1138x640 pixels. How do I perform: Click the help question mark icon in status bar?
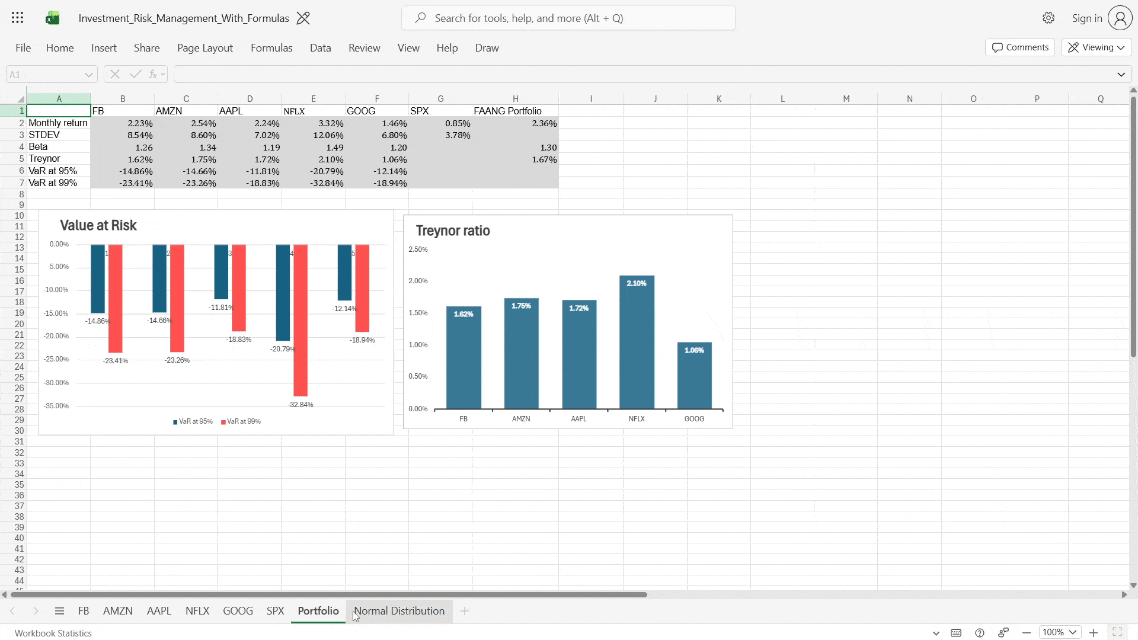[x=979, y=633]
